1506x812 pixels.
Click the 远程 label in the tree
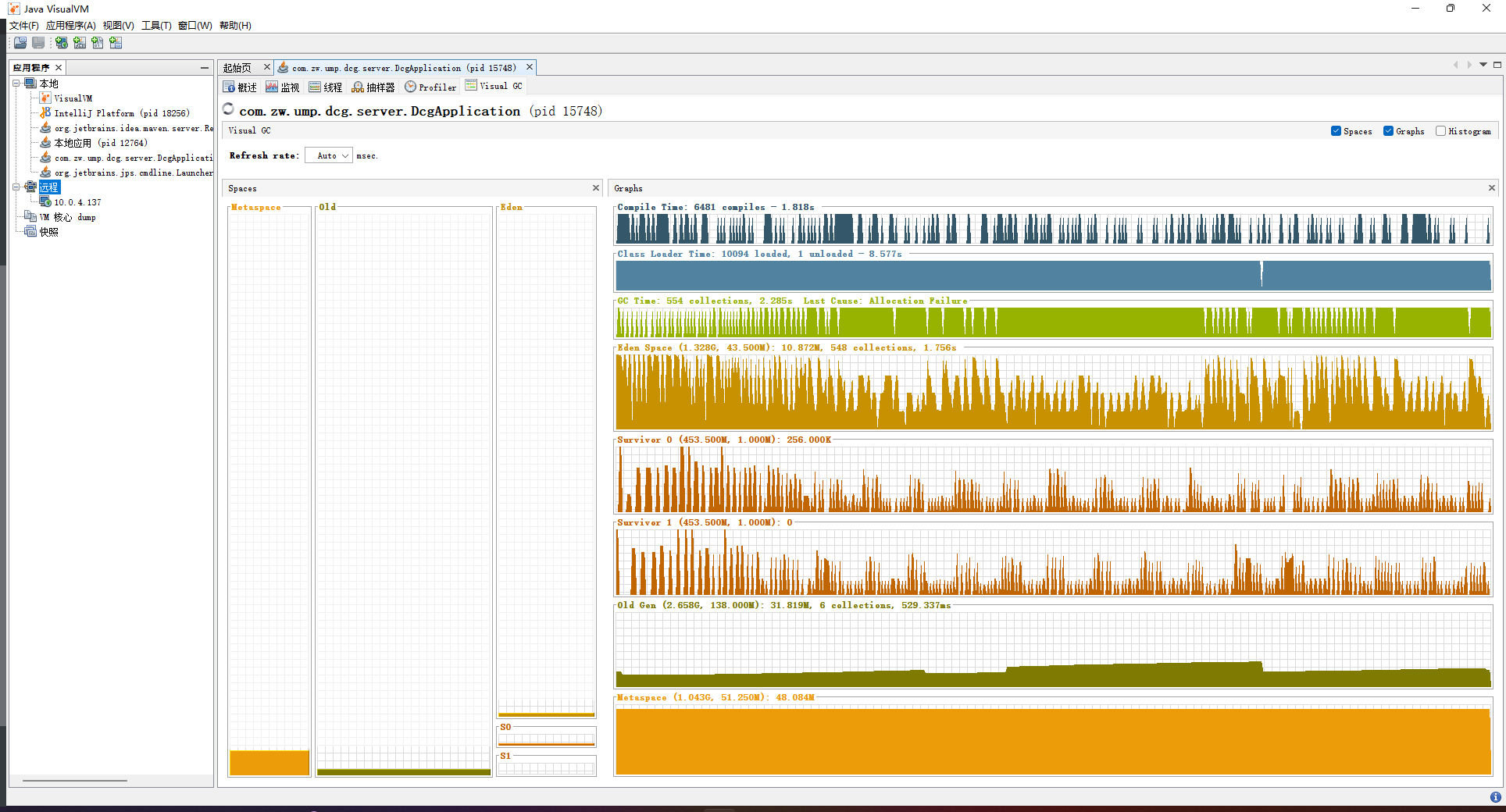49,187
